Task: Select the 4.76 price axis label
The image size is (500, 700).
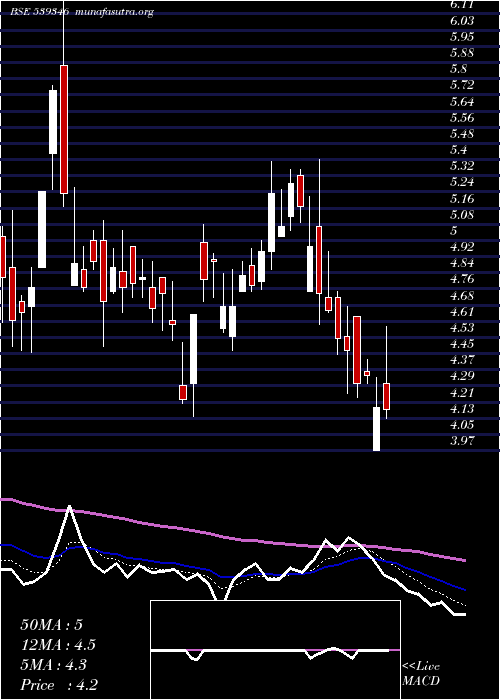Action: point(462,279)
